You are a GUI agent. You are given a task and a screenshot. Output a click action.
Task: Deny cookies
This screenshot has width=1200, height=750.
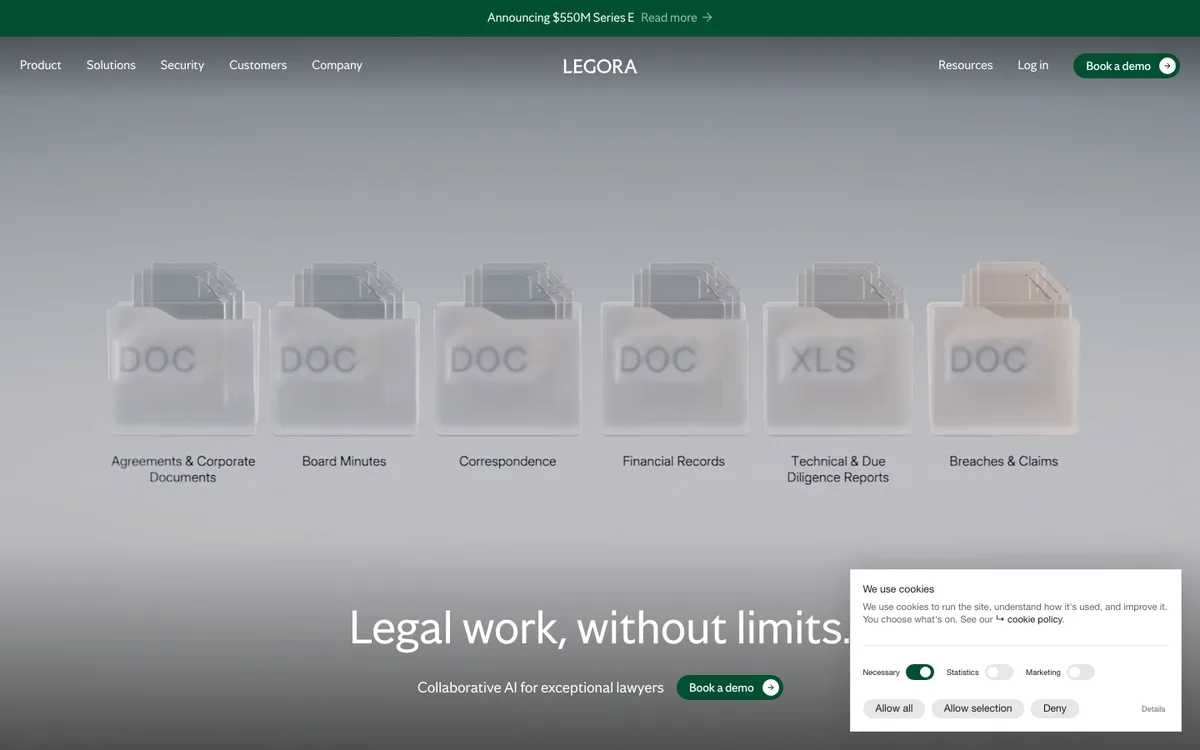(1055, 708)
